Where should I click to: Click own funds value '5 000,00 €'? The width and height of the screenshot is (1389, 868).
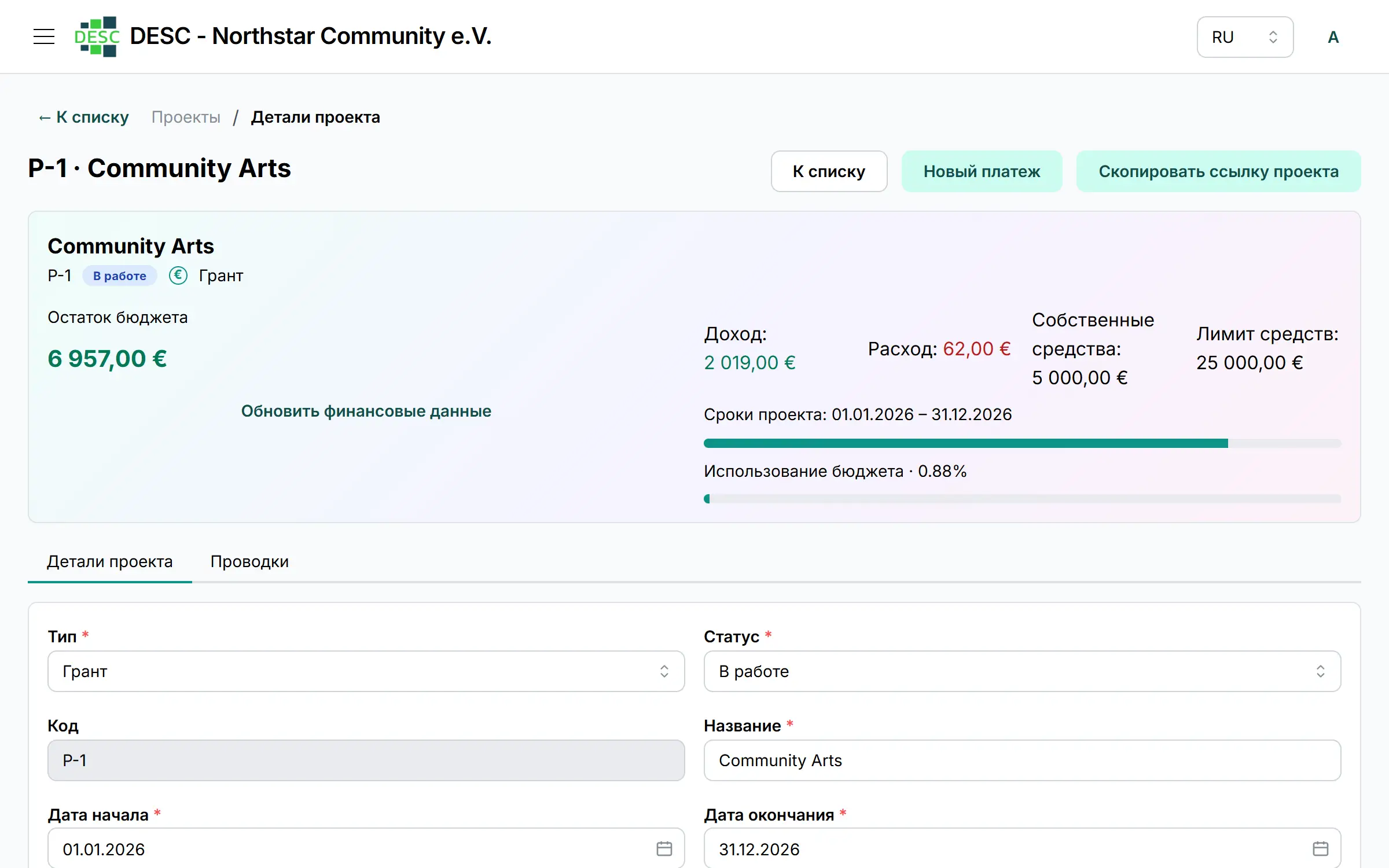click(x=1080, y=378)
